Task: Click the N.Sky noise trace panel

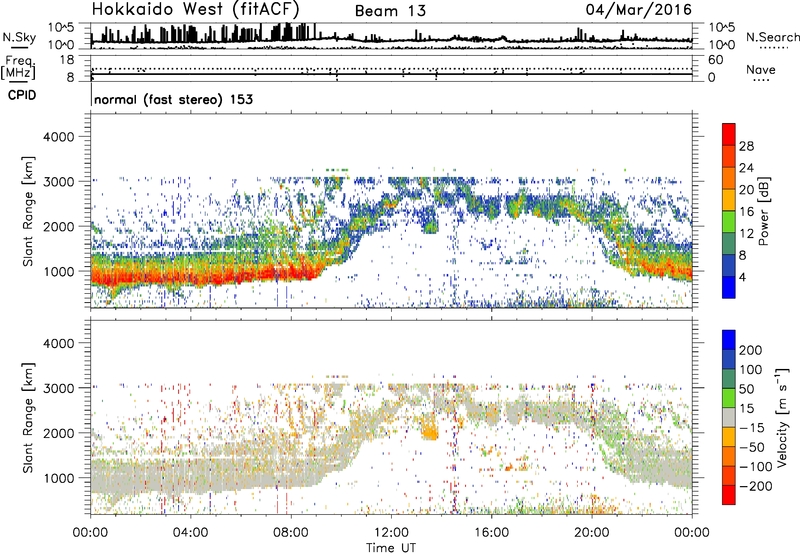Action: (392, 36)
